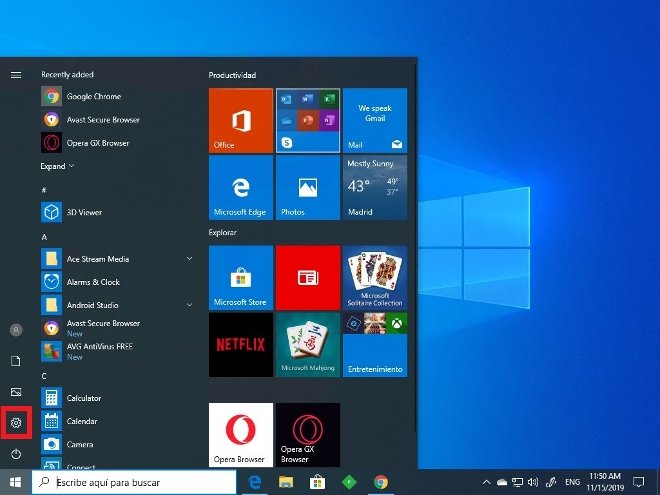Click the pen workspace tray icon
The width and height of the screenshot is (660, 495).
tap(551, 482)
